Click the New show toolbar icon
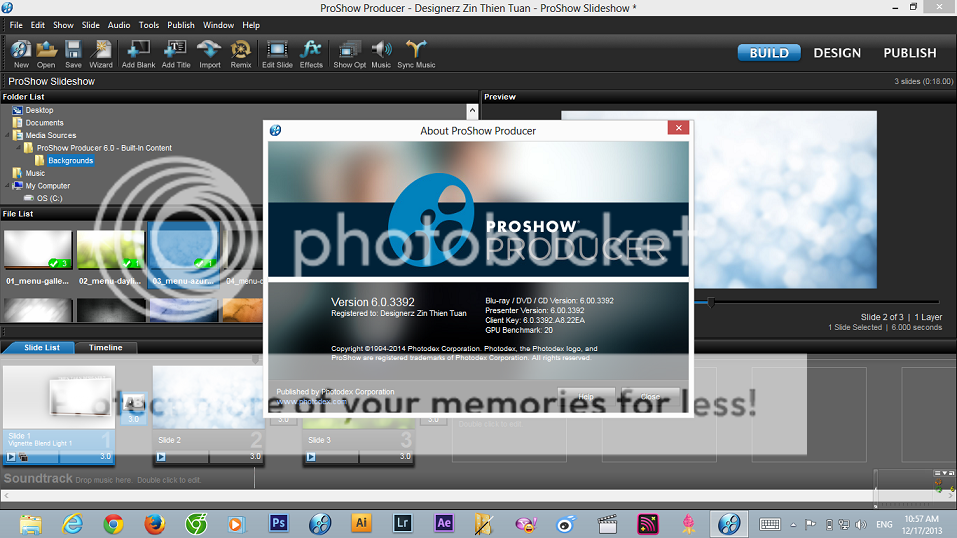This screenshot has height=538, width=957. [21, 52]
